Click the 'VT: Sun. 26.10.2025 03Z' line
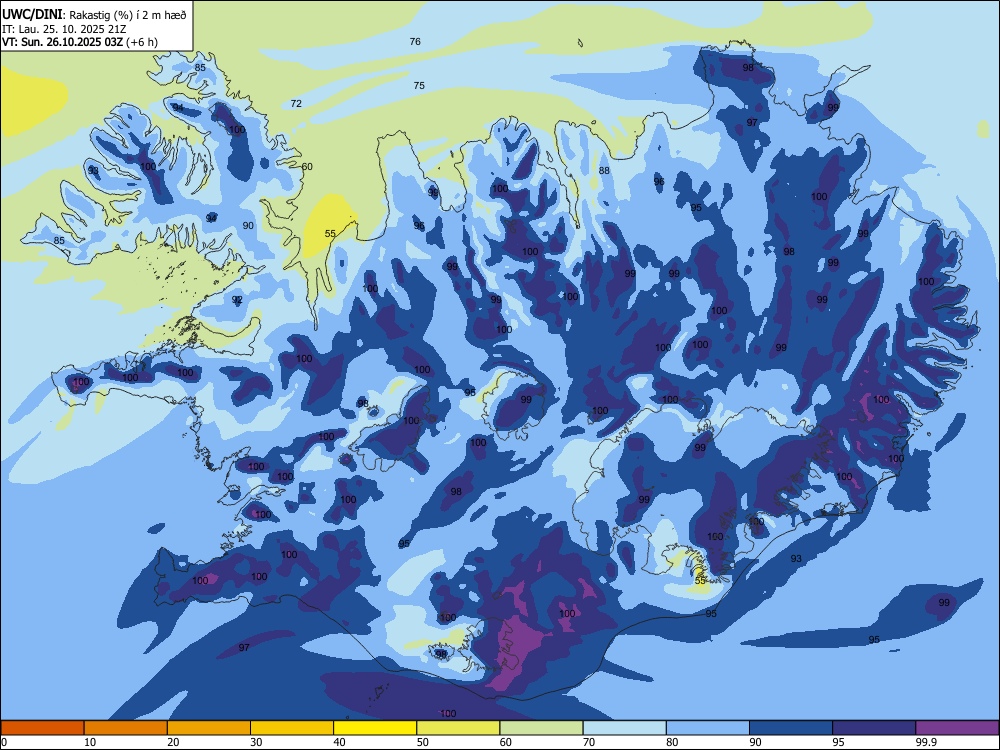This screenshot has height=750, width=1000. [x=62, y=42]
